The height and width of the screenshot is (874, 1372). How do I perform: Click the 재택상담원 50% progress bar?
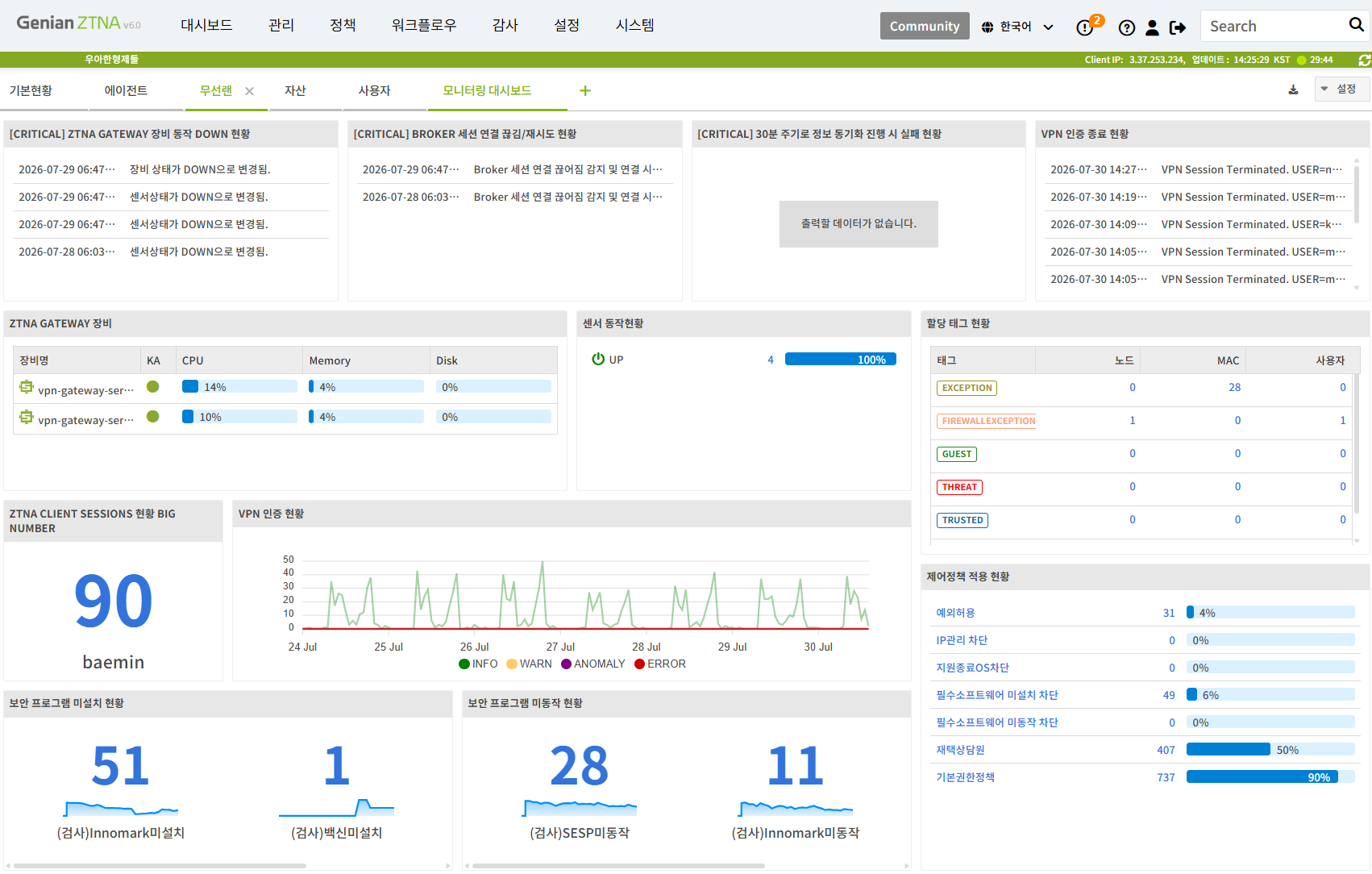(1270, 750)
